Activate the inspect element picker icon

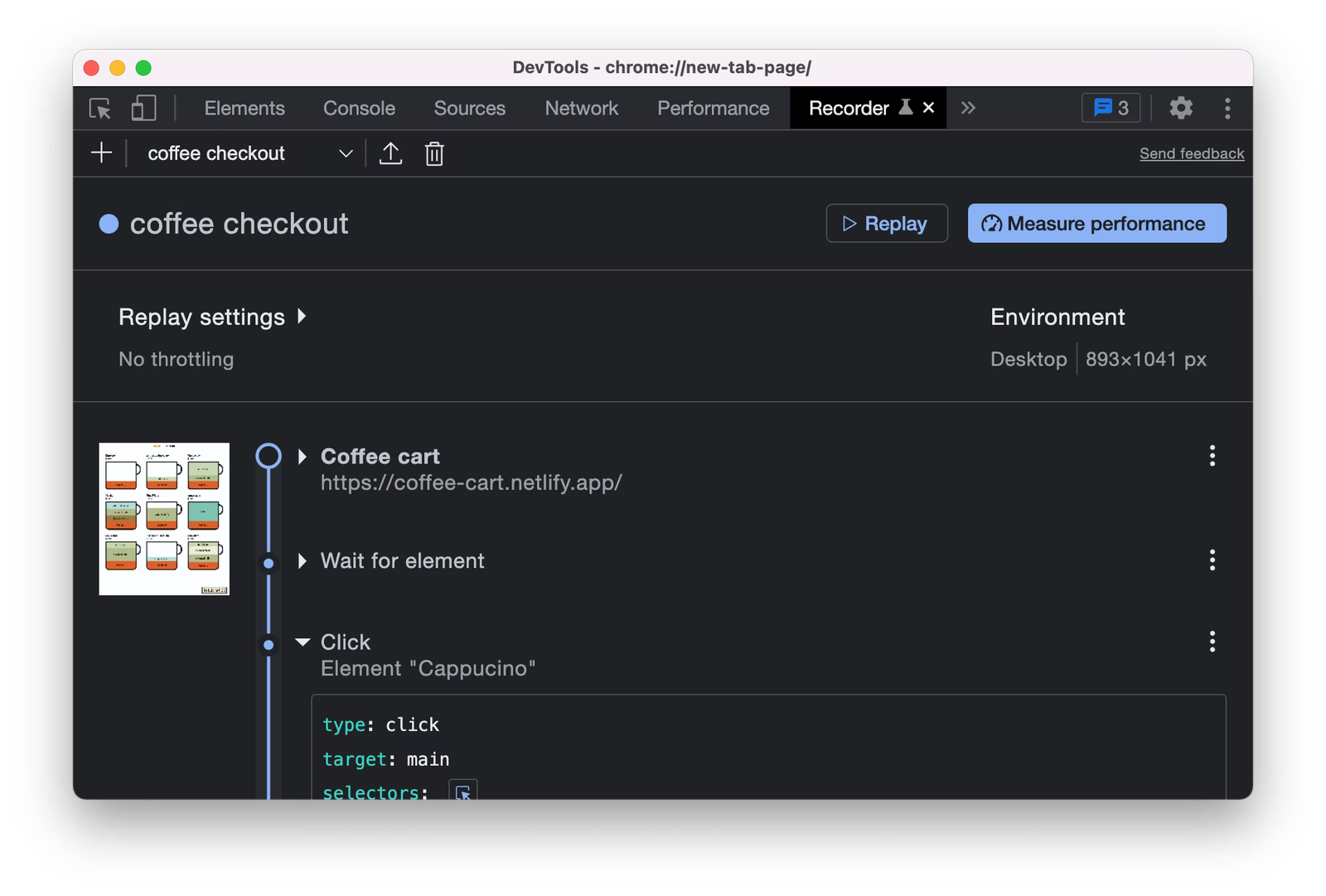tap(100, 109)
